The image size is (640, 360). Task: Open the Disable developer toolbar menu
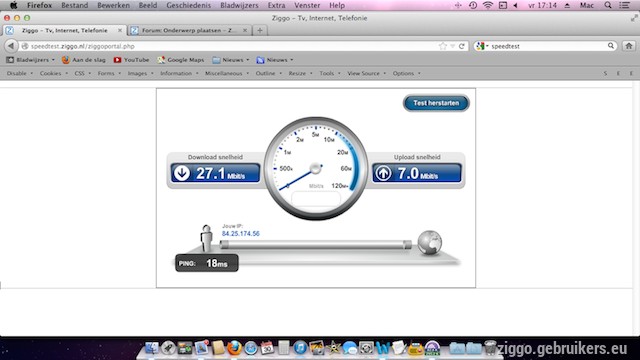[x=20, y=73]
